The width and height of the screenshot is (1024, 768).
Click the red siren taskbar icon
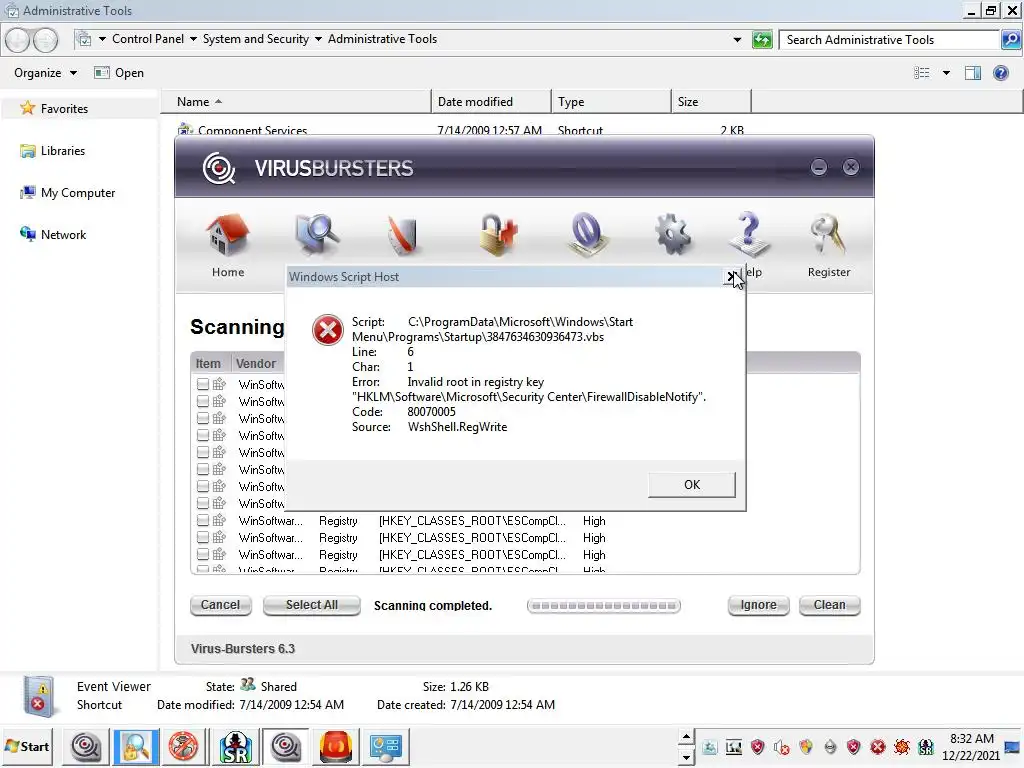[336, 746]
